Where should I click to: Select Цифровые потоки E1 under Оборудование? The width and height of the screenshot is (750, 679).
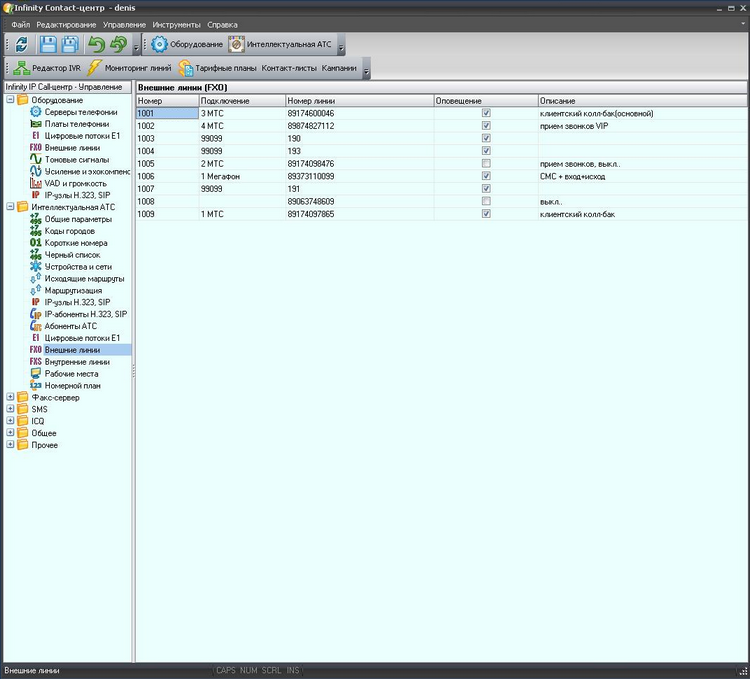click(x=82, y=136)
